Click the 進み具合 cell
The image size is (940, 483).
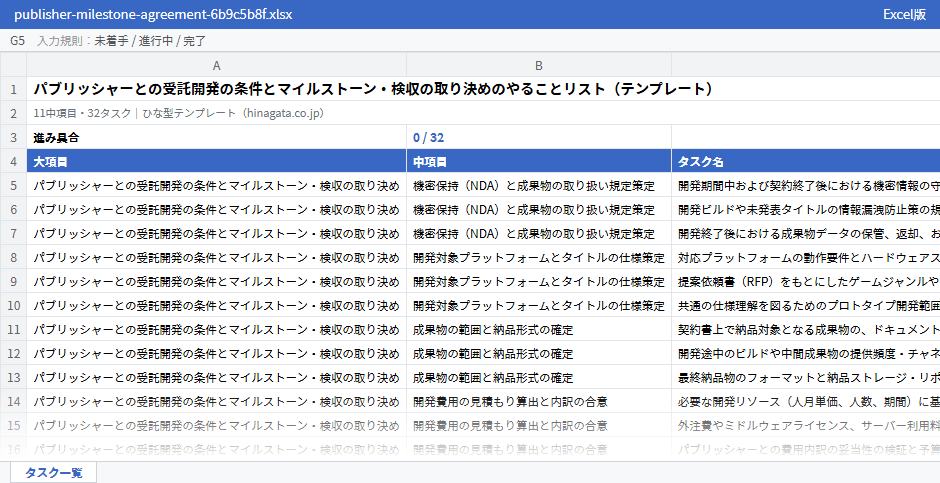pyautogui.click(x=216, y=137)
